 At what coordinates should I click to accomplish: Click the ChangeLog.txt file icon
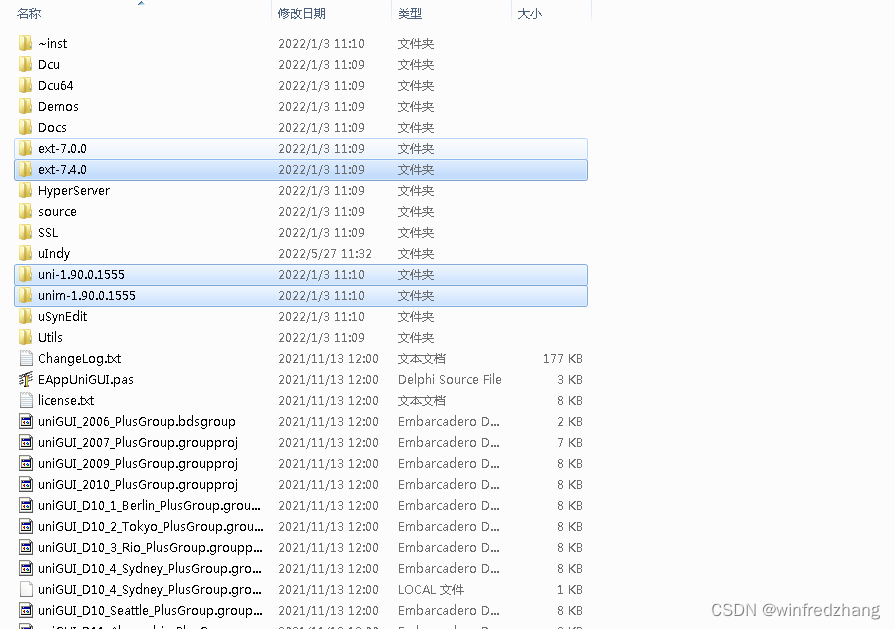pyautogui.click(x=26, y=358)
